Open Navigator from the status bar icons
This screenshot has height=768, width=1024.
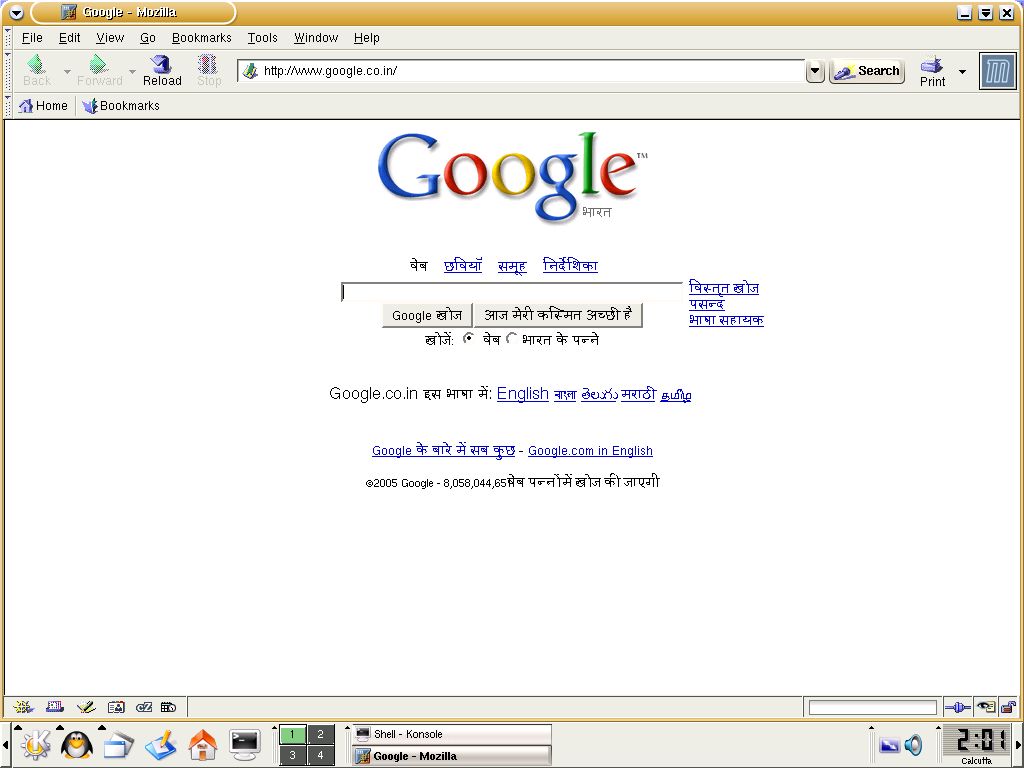click(x=23, y=707)
